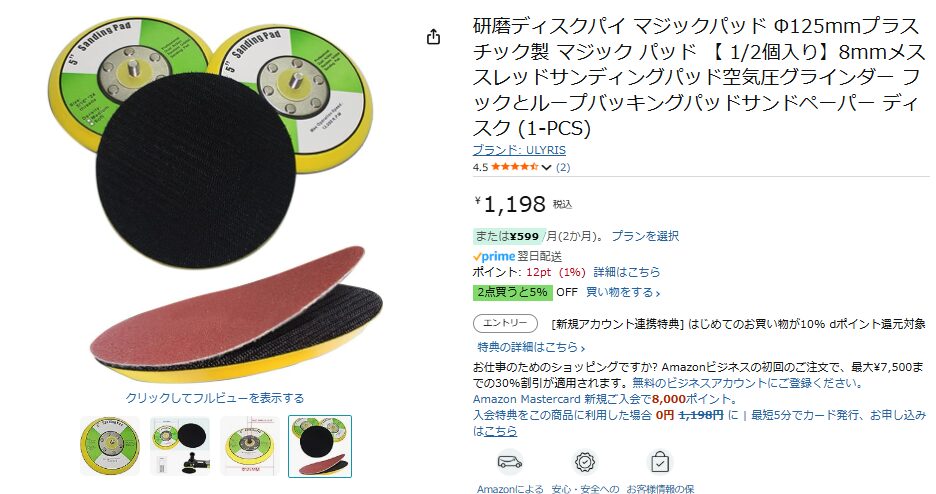
Task: Click the share icon beside product image
Action: (433, 37)
